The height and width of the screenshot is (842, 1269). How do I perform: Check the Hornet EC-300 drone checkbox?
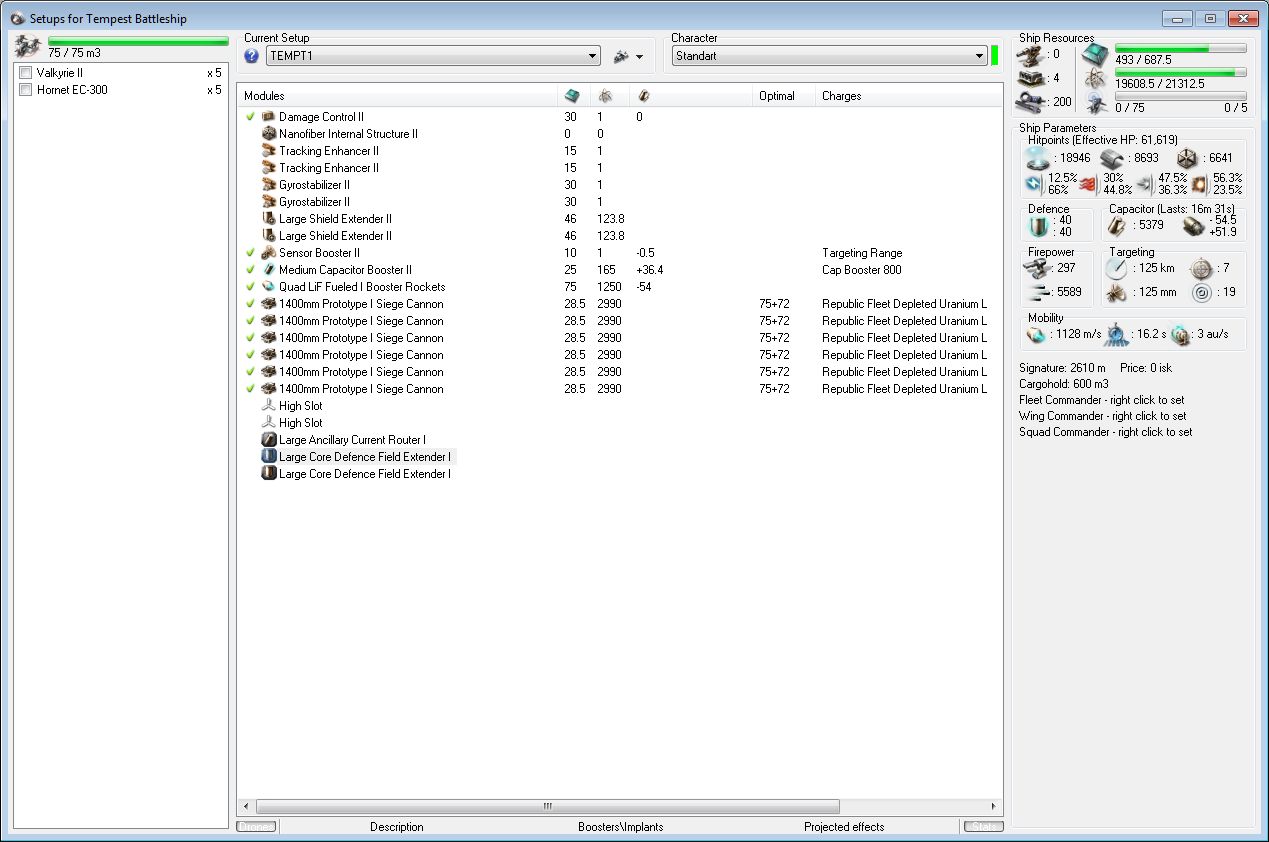[x=26, y=90]
